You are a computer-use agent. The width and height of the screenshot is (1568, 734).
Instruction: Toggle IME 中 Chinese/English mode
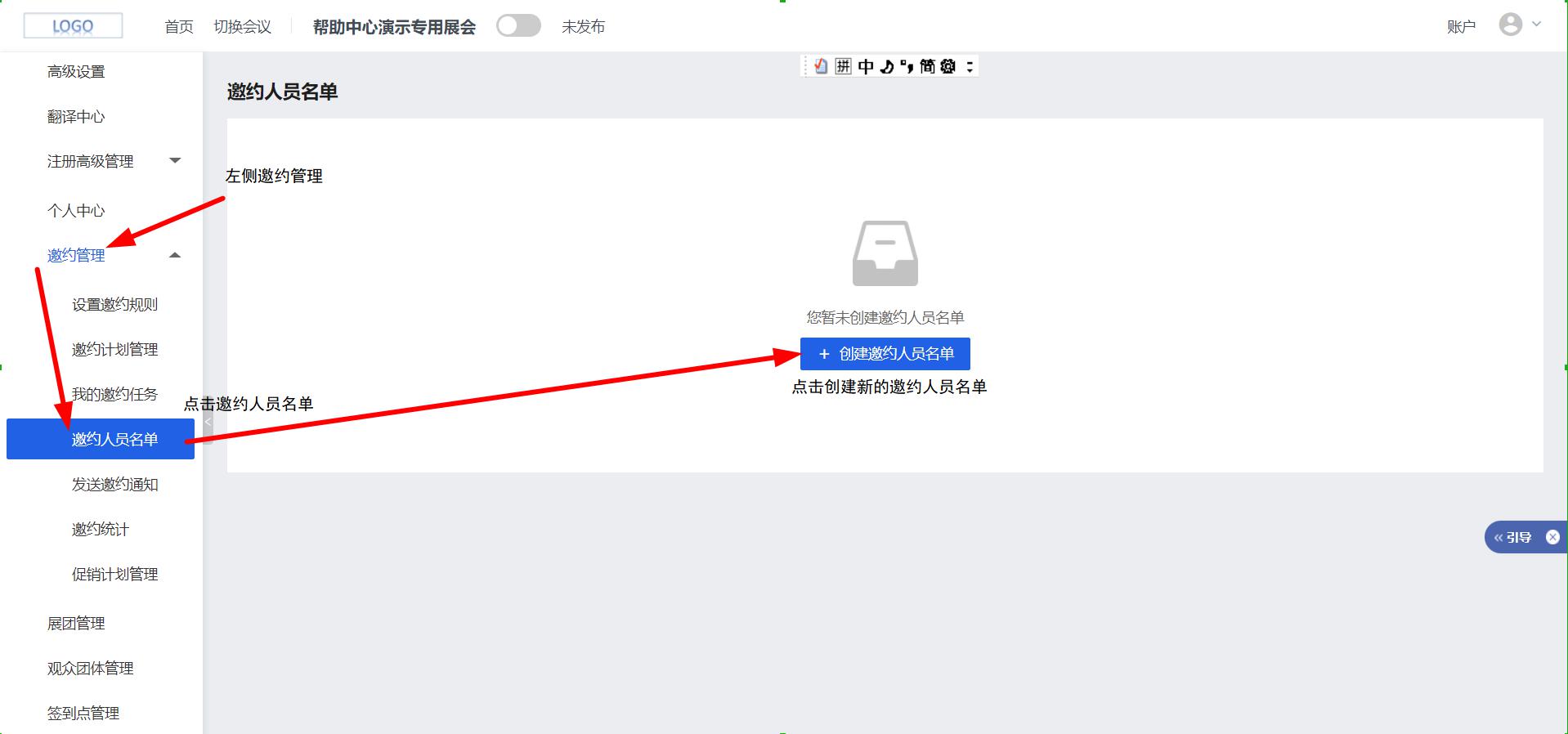[x=866, y=66]
